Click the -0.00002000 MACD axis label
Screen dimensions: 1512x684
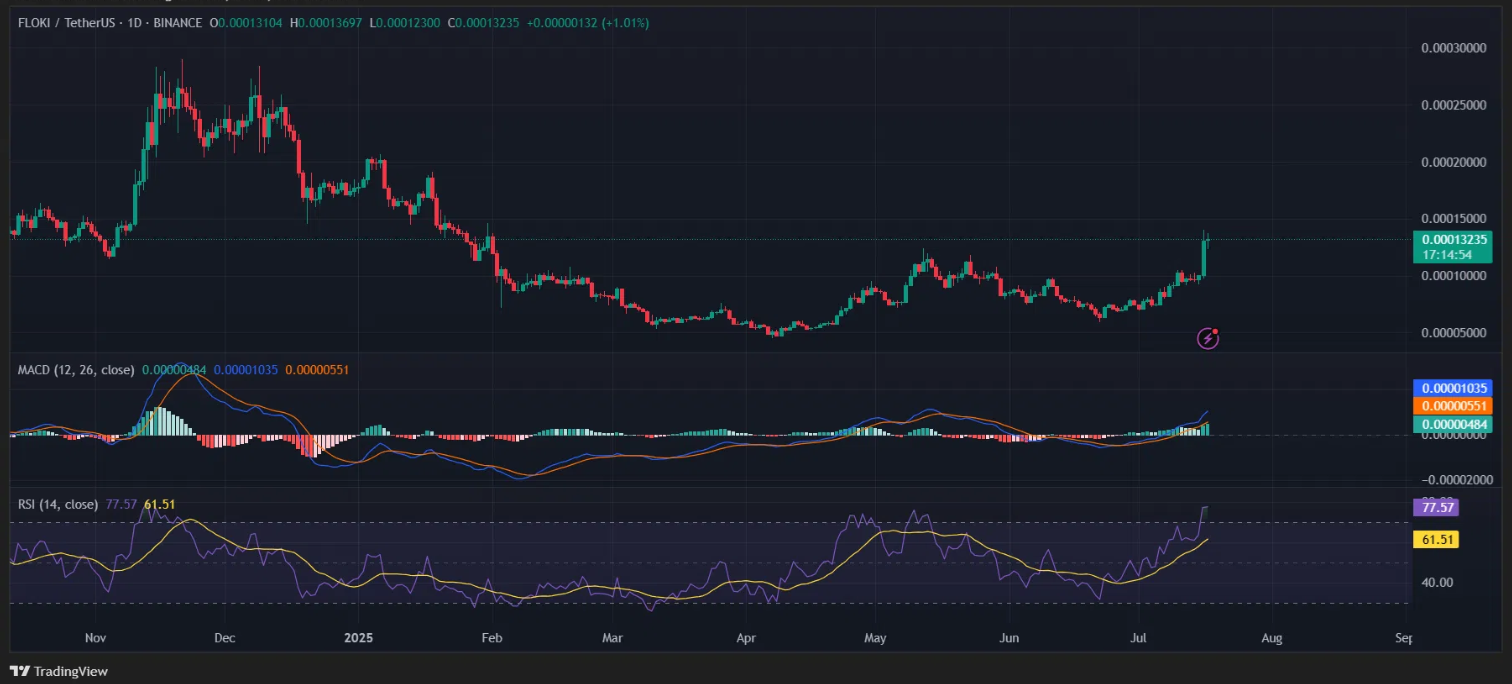coord(1455,480)
